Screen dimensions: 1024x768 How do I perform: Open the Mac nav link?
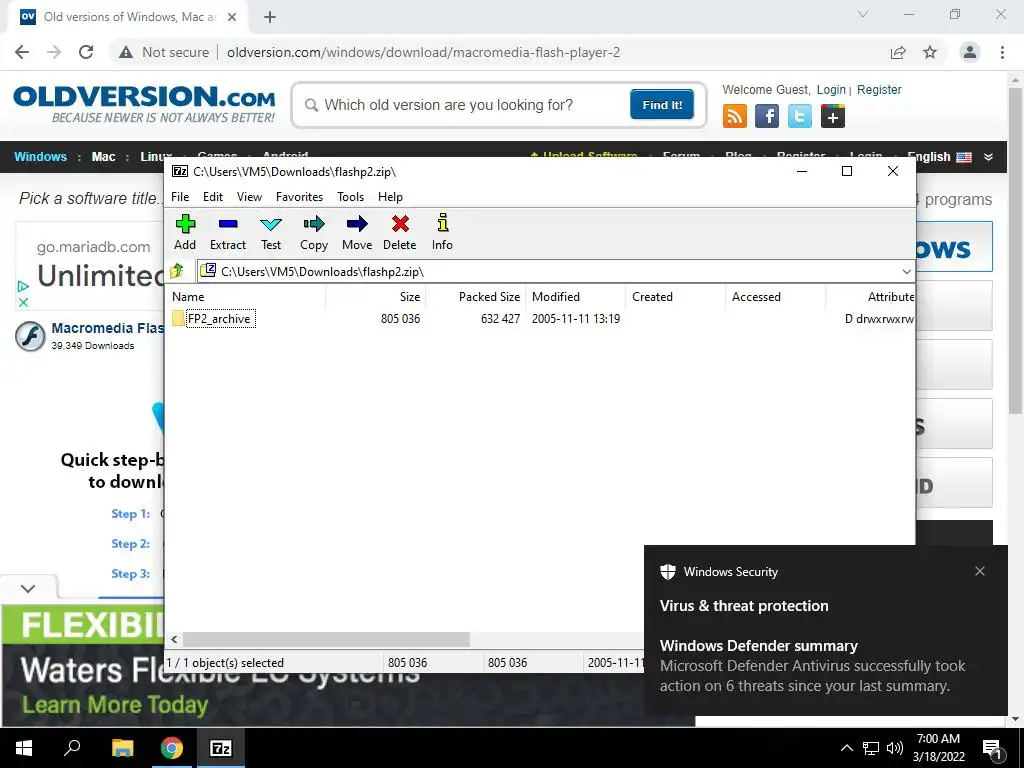coord(103,157)
